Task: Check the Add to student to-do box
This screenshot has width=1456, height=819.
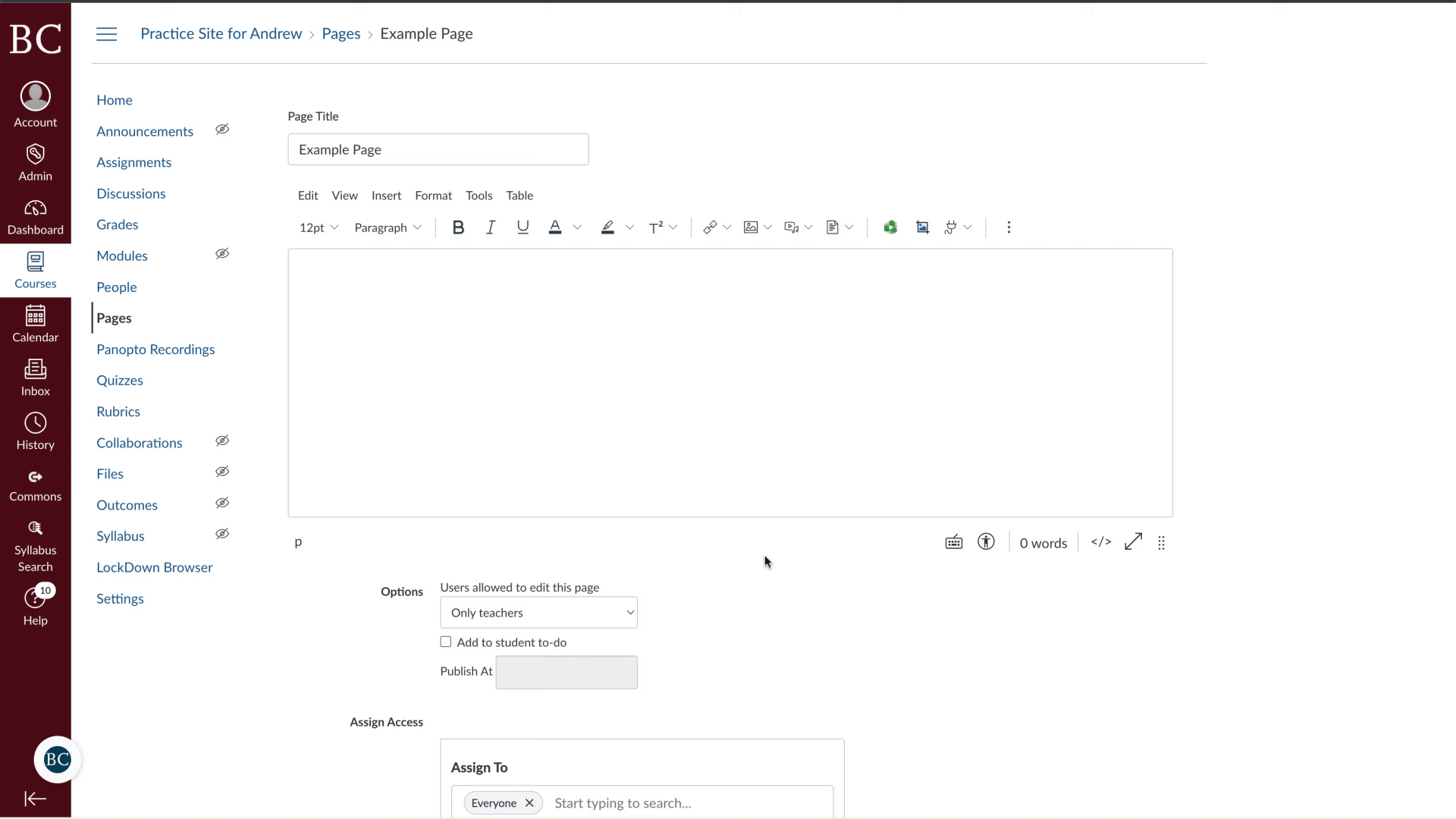Action: (x=446, y=642)
